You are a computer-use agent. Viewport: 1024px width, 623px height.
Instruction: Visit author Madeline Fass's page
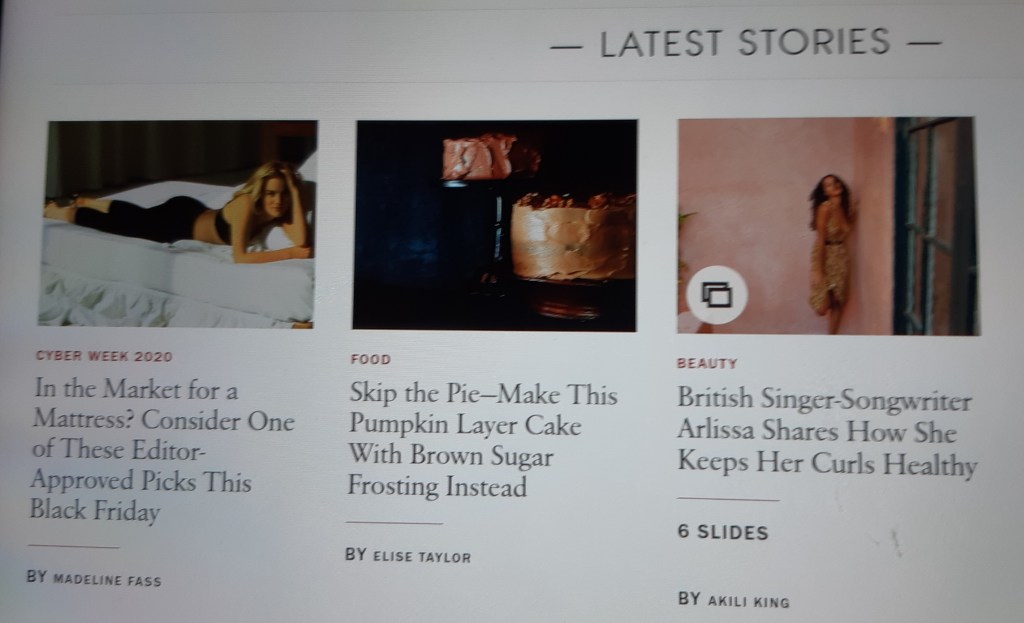click(106, 580)
